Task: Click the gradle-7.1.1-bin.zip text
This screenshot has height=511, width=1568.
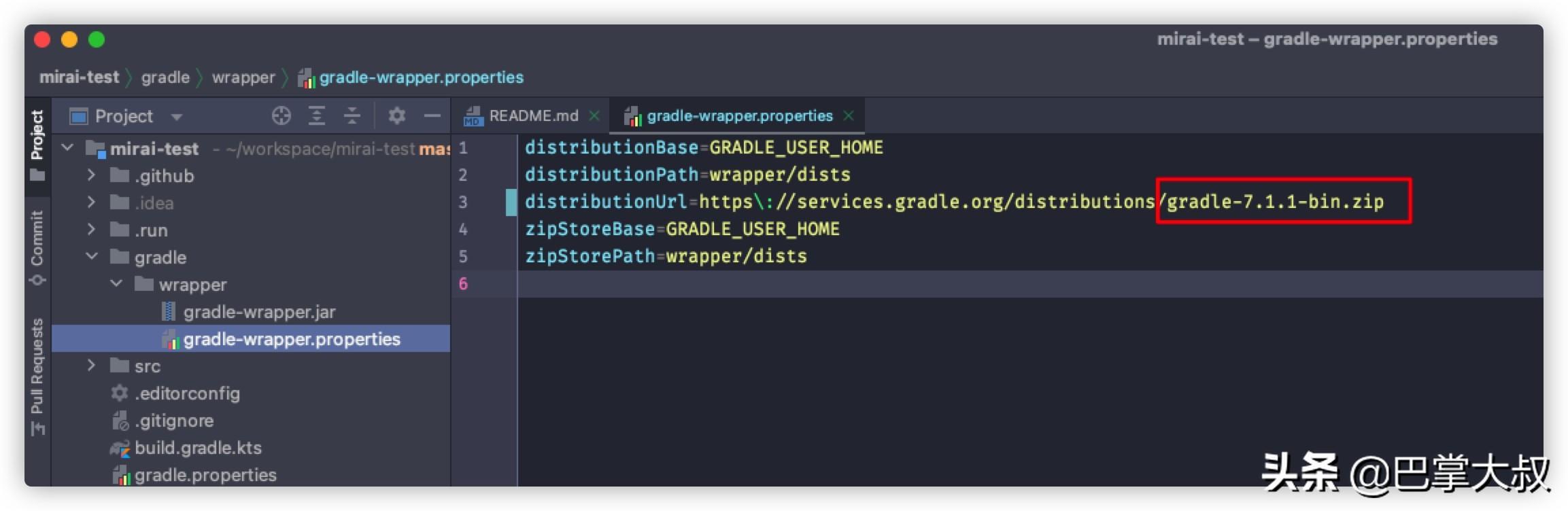Action: [1275, 202]
